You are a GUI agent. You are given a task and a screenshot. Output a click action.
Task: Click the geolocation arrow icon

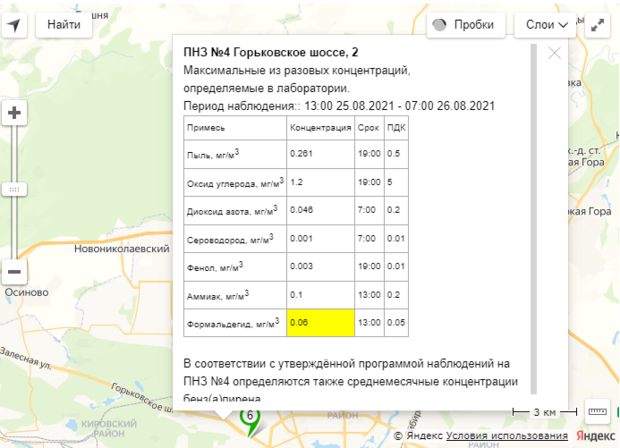pyautogui.click(x=16, y=25)
